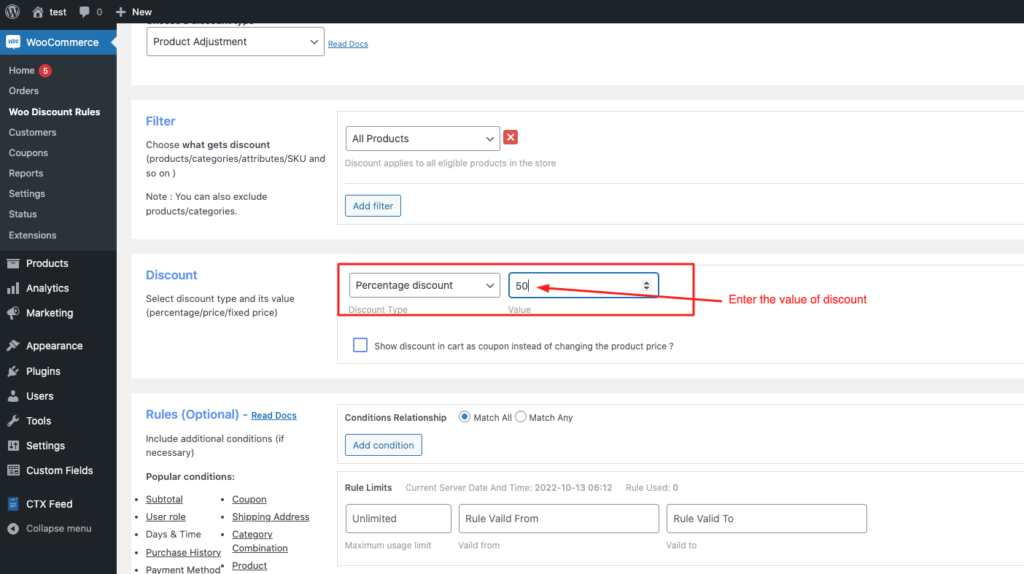
Task: Click the site home icon in admin bar
Action: click(x=38, y=12)
